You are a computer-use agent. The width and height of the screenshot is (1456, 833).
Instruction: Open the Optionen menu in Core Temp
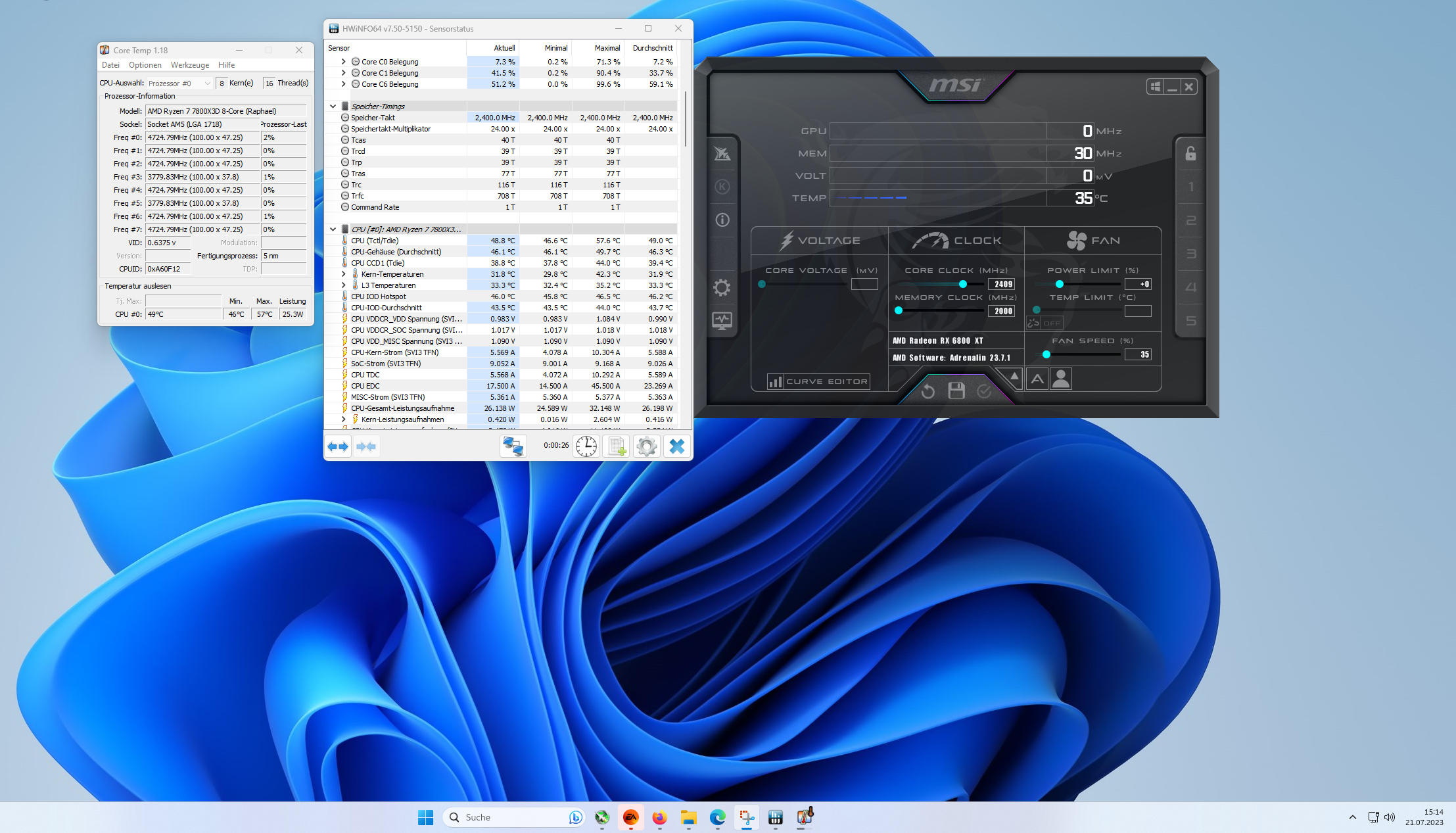(145, 65)
